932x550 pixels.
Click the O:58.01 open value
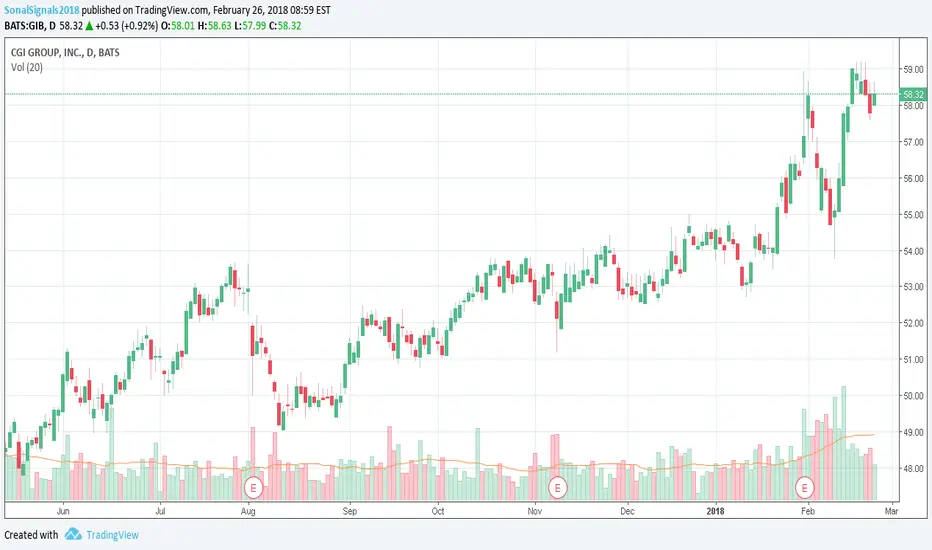coord(178,26)
